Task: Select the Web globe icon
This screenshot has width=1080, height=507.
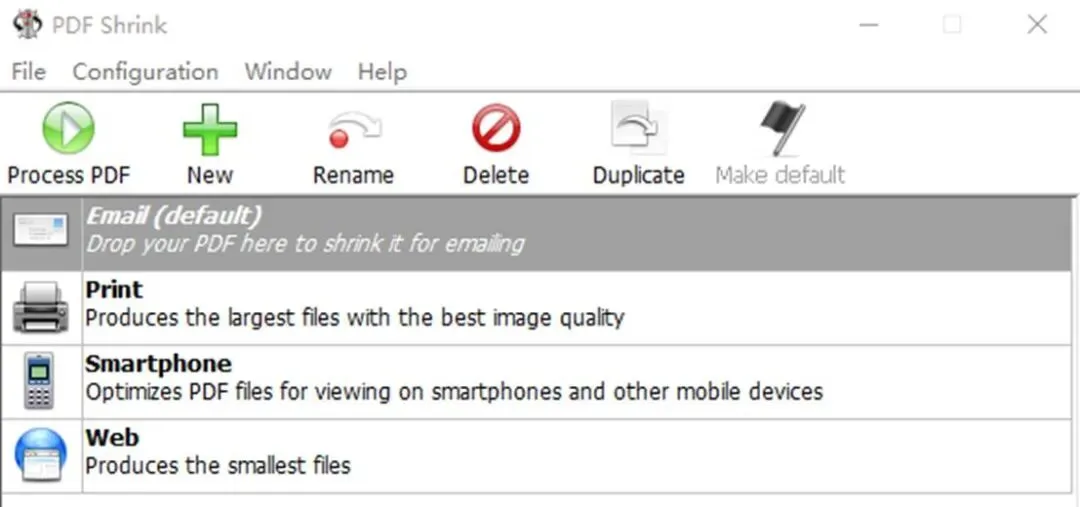Action: point(41,455)
